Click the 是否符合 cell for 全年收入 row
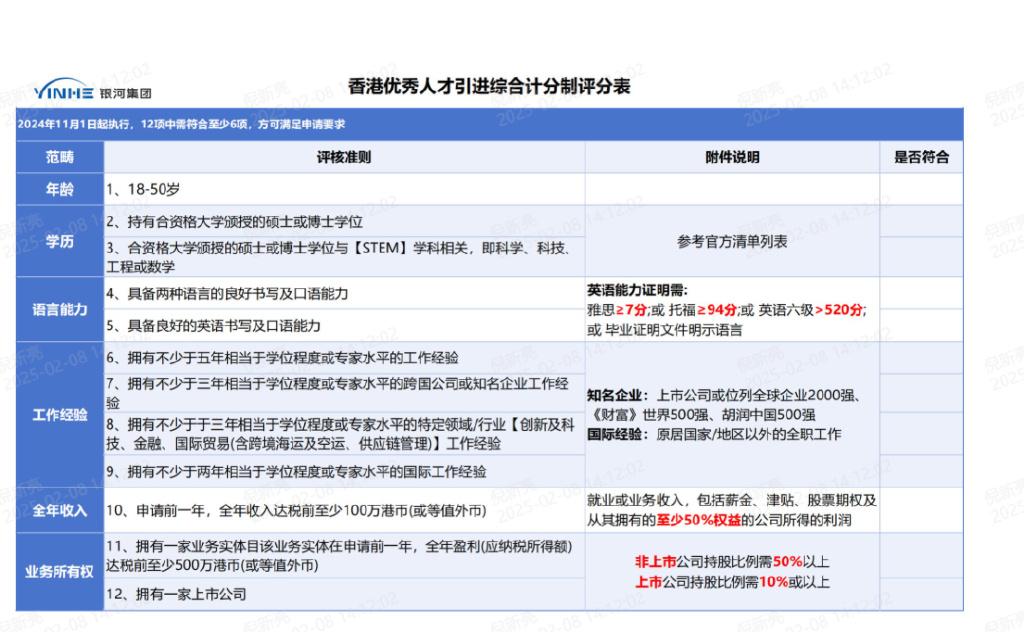This screenshot has height=632, width=1024. point(921,511)
